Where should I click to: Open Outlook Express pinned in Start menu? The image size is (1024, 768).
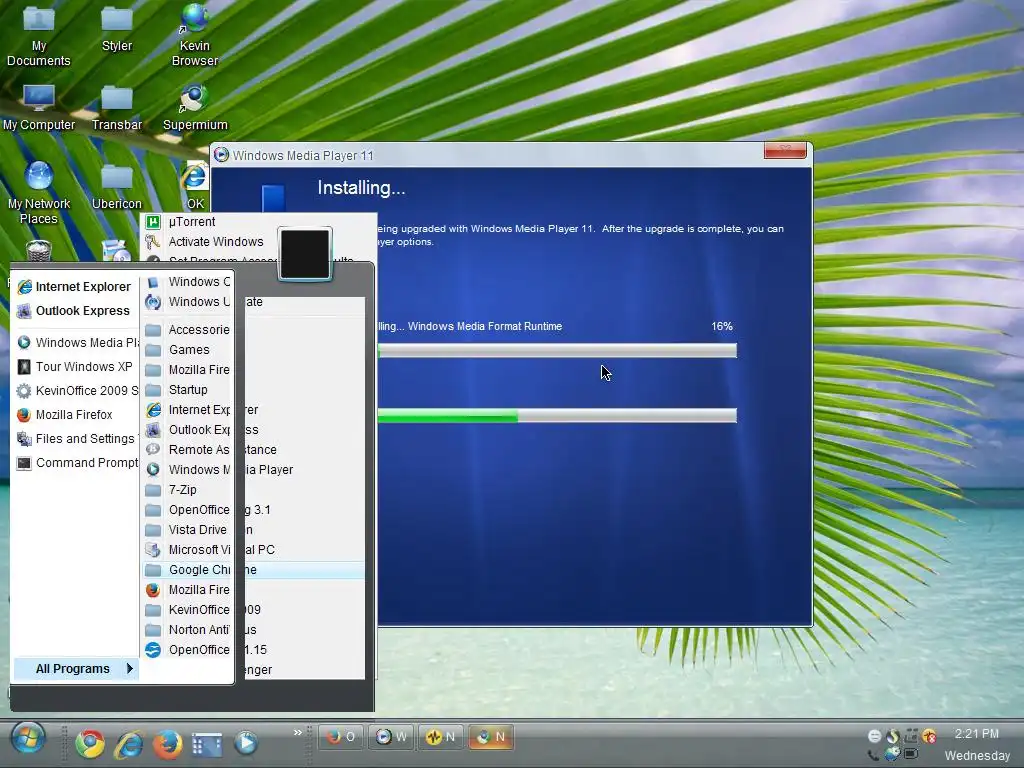click(74, 311)
